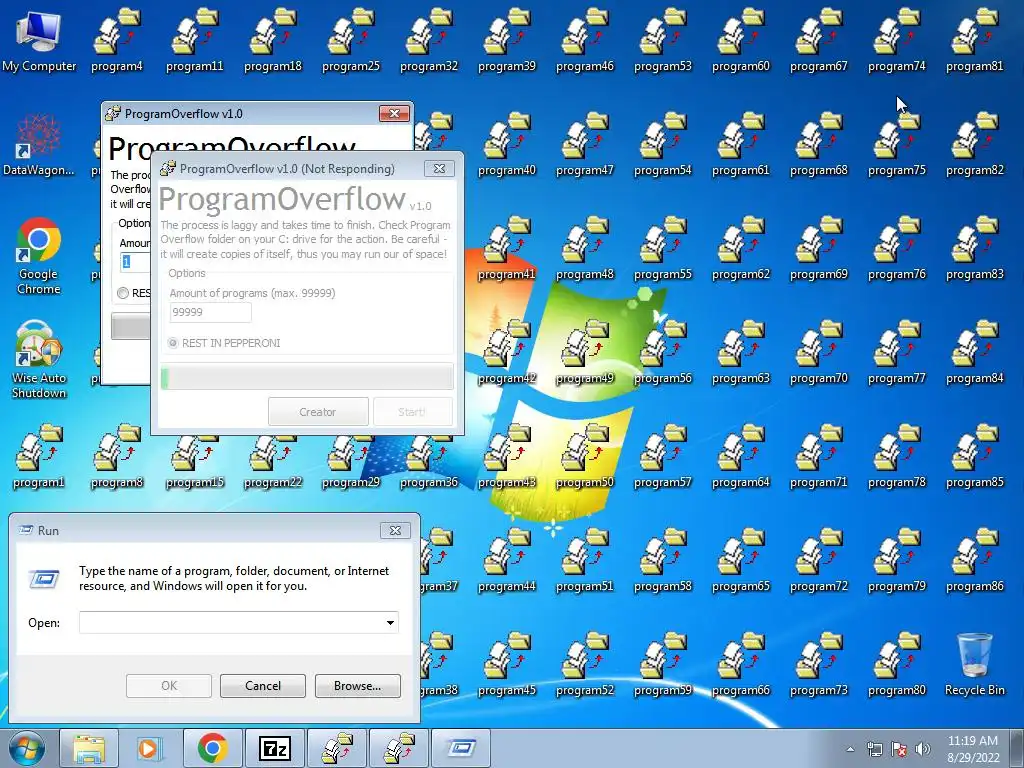Open the clock showing 11:19 AM

click(972, 749)
